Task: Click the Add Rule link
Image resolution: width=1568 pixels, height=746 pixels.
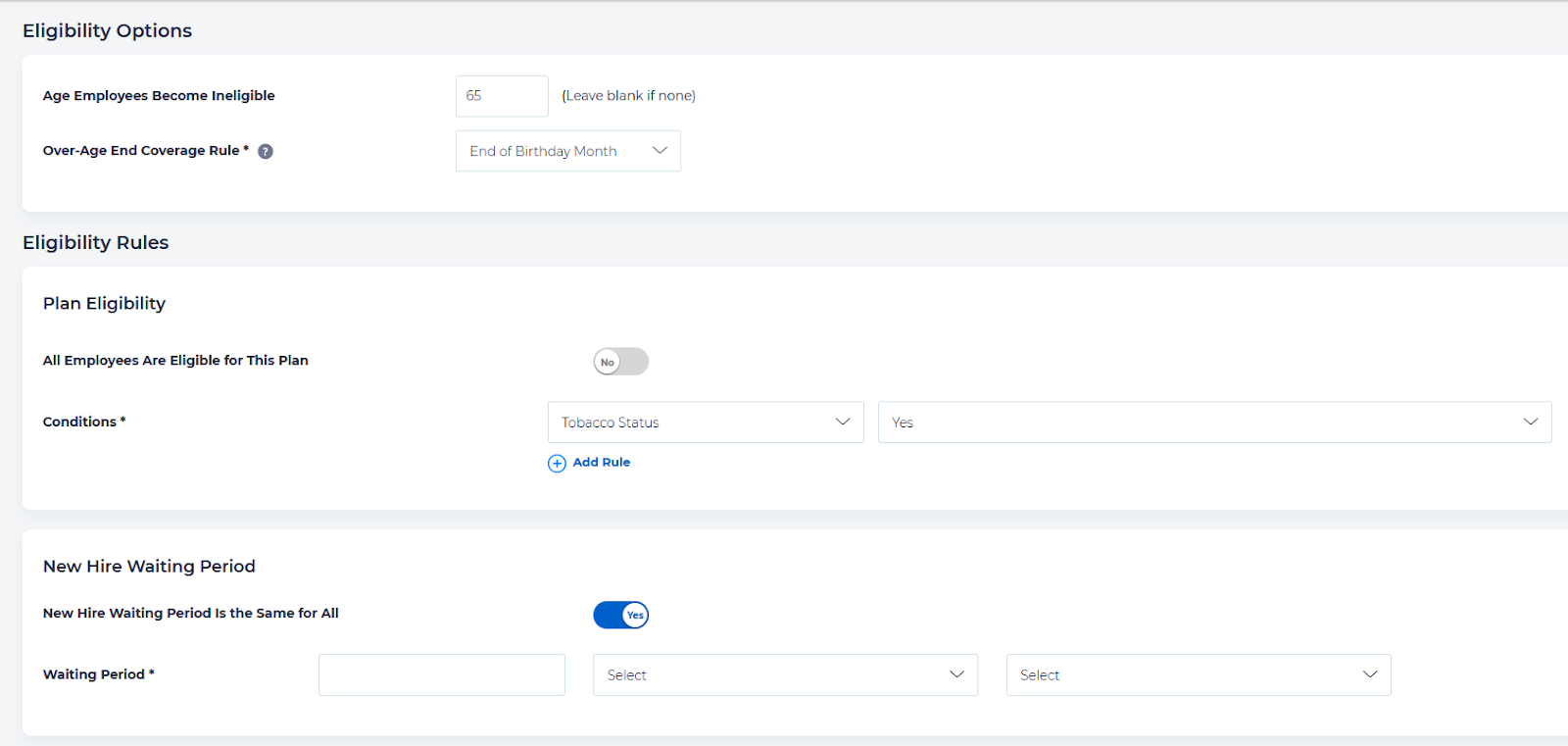Action: tap(601, 462)
